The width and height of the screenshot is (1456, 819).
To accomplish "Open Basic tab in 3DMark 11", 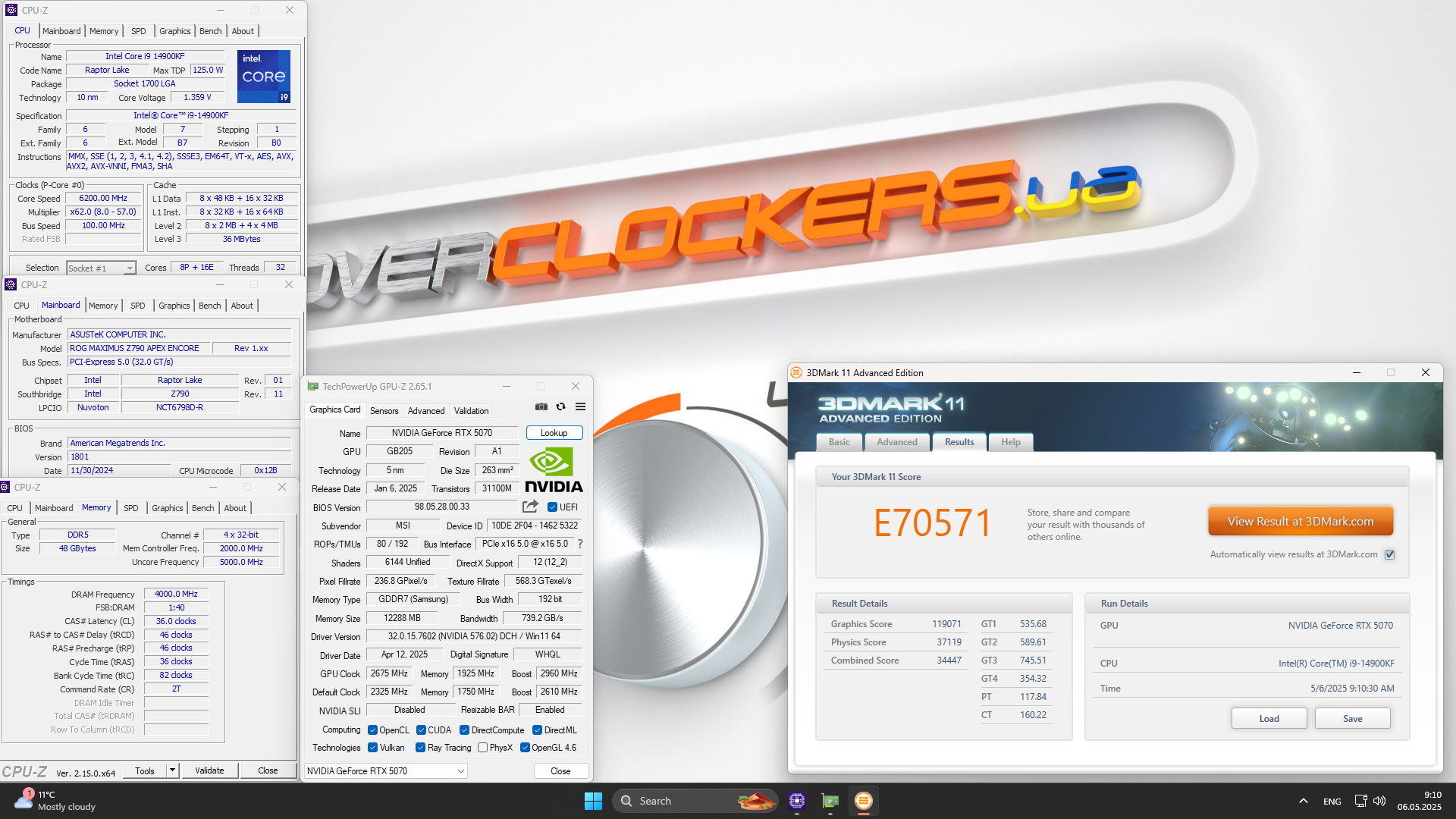I will (839, 442).
